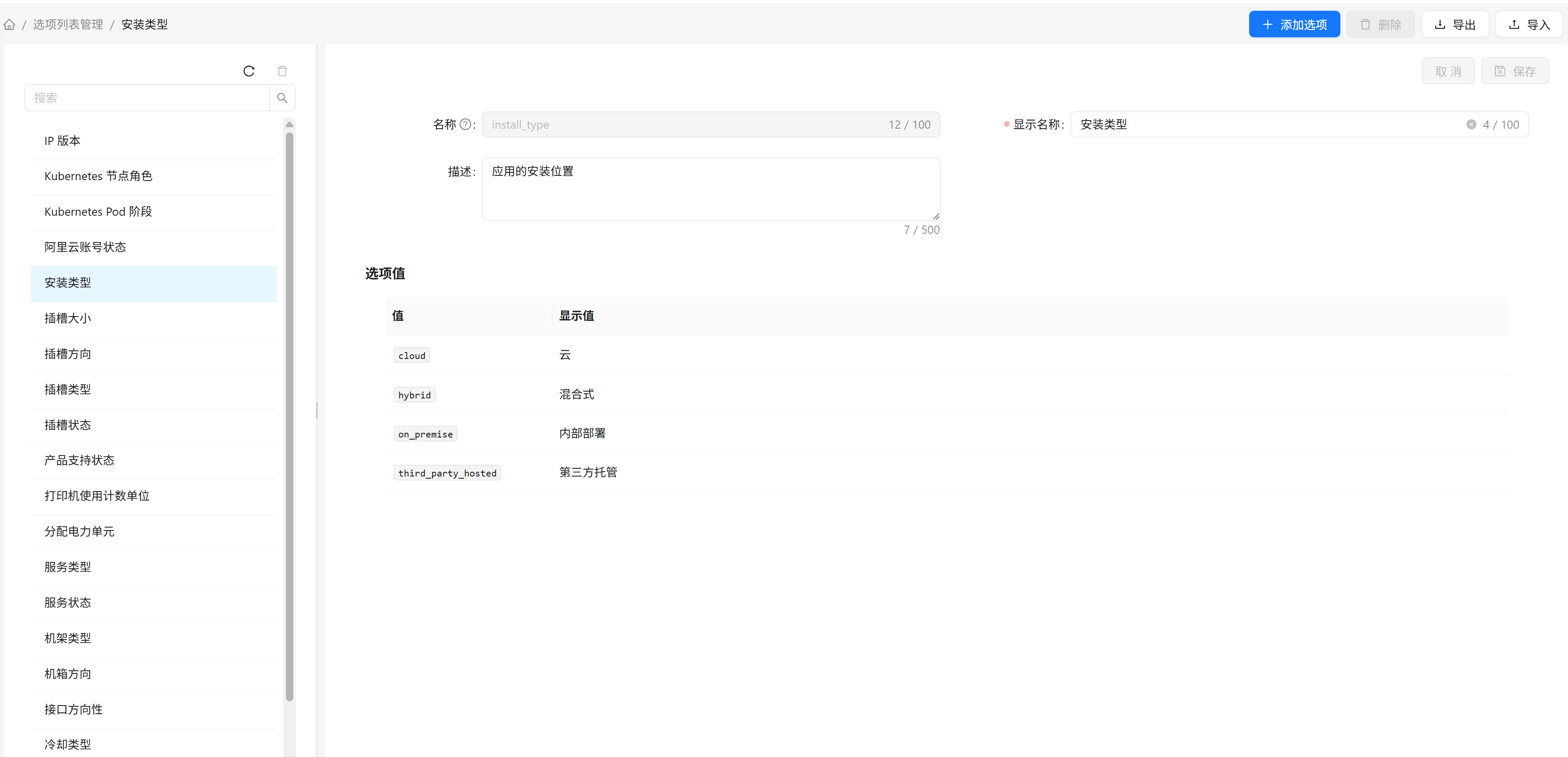Click display value 云
This screenshot has height=757, width=1568.
click(x=565, y=355)
